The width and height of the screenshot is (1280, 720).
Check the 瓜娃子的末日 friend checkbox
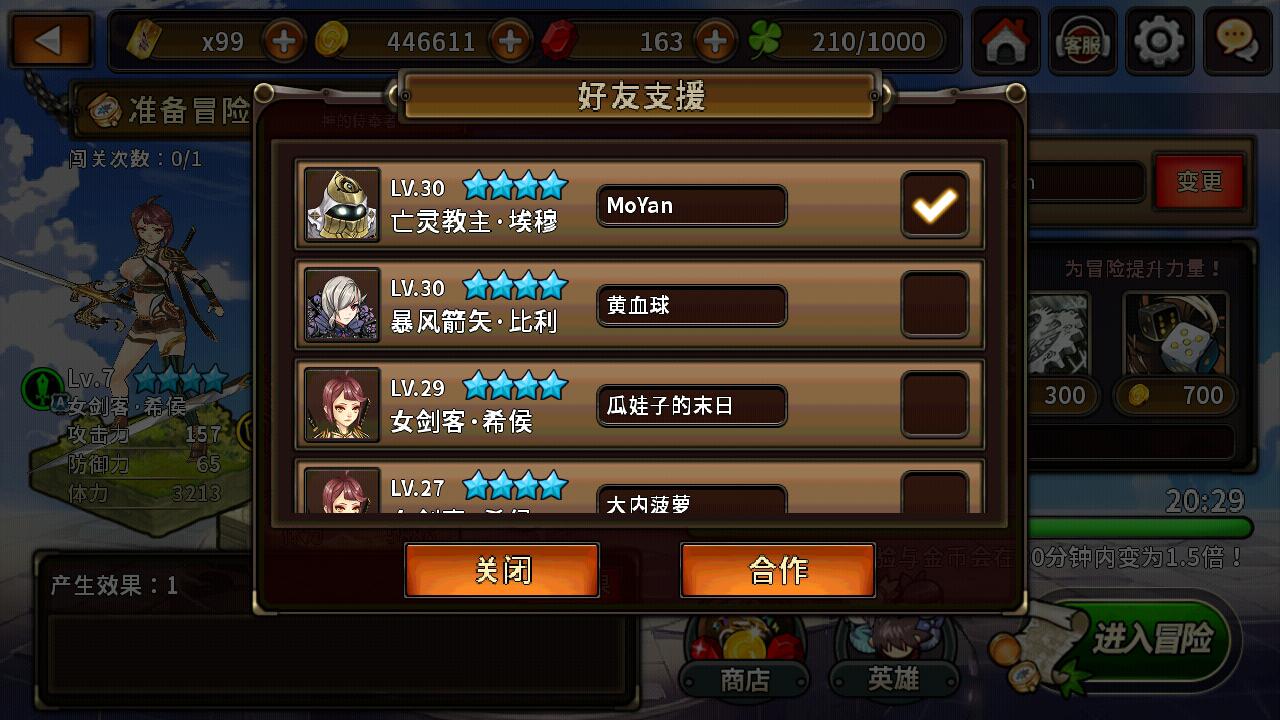click(935, 405)
